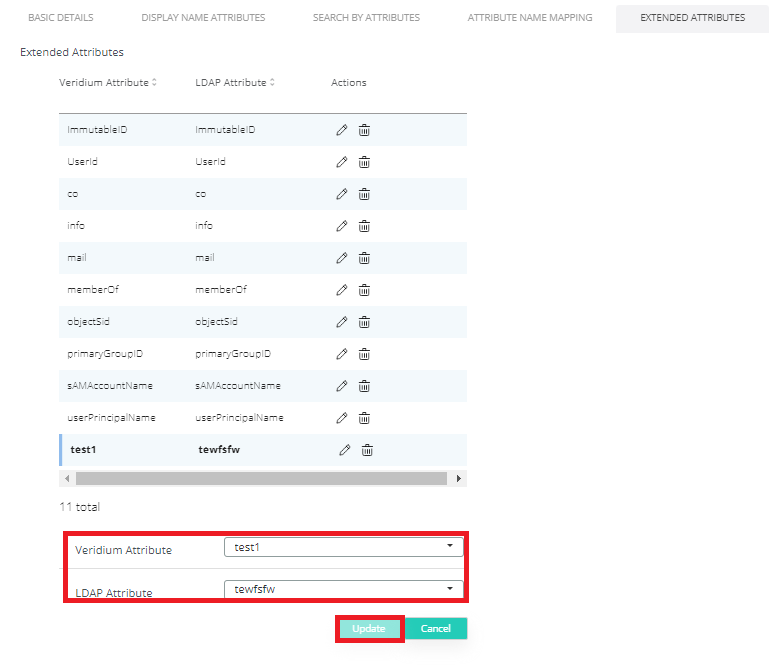The height and width of the screenshot is (667, 775).
Task: Sort by Veridium Attribute column
Action: [x=107, y=83]
